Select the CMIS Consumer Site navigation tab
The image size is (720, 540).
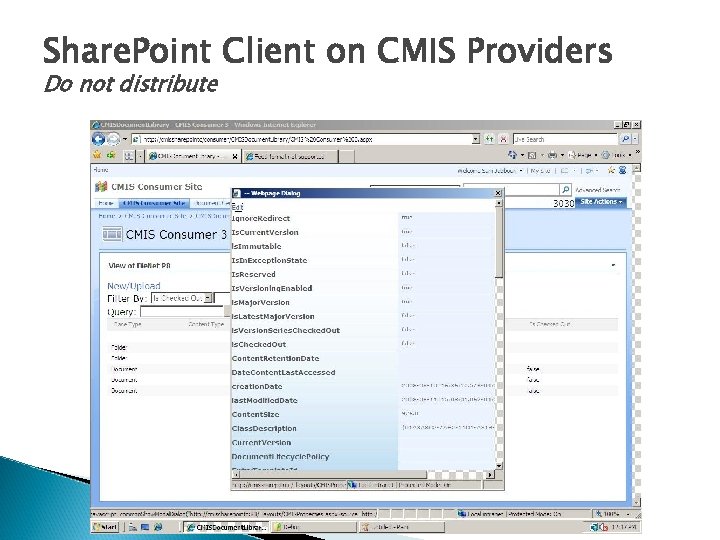154,203
